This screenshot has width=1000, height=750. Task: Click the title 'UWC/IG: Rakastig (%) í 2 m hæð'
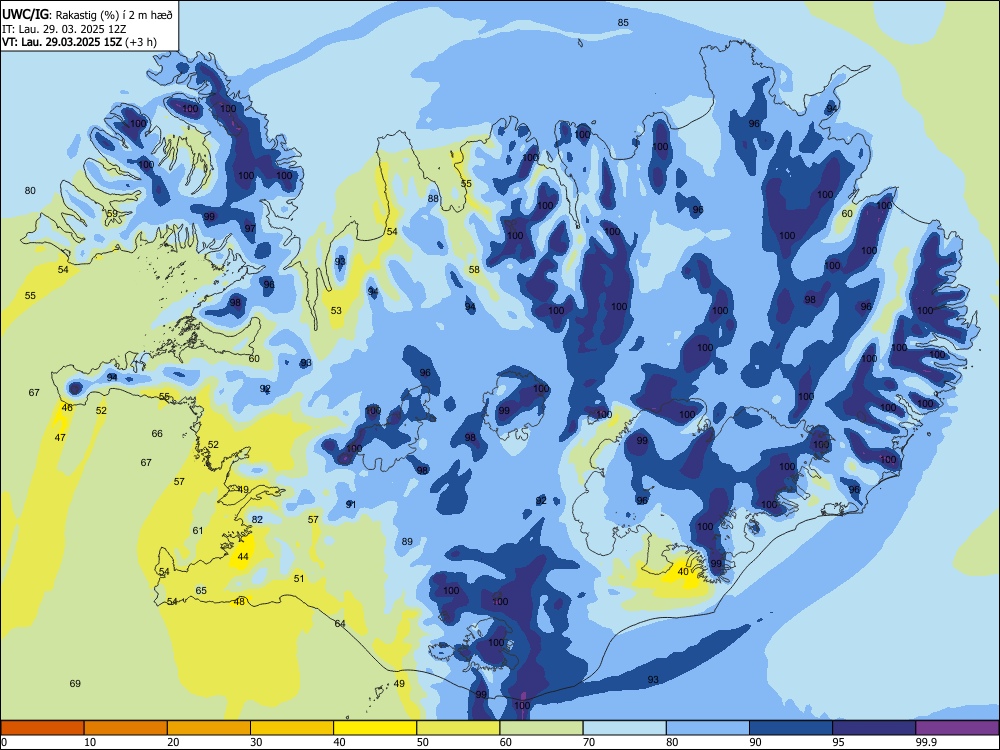pos(87,13)
